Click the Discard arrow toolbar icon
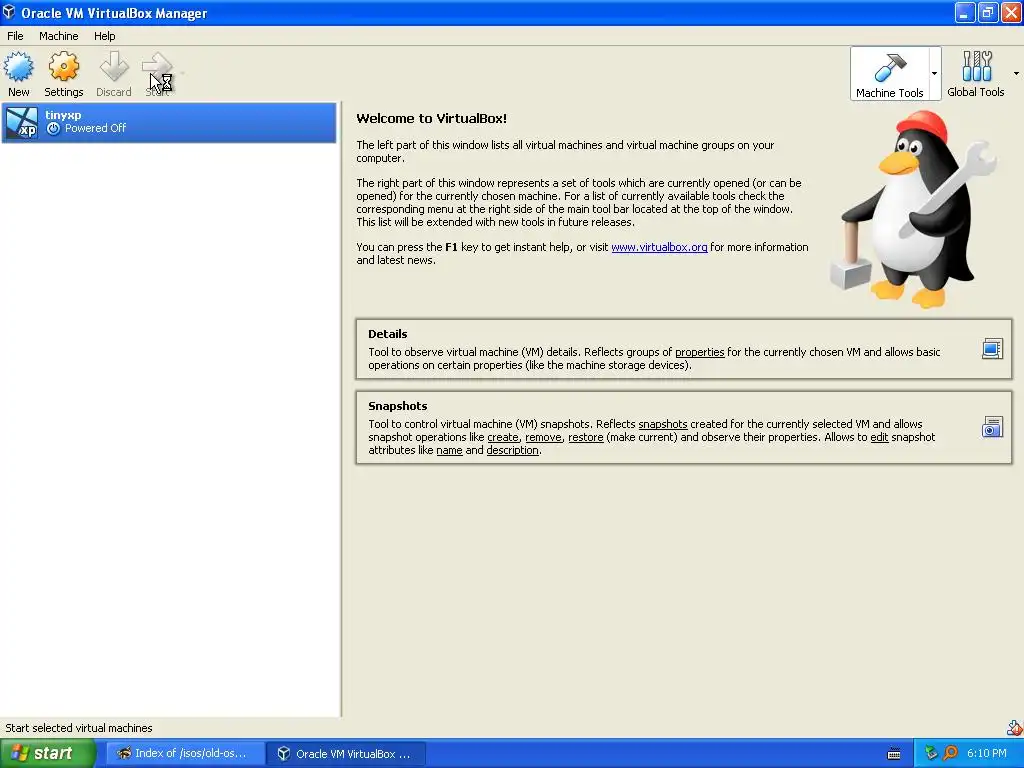 (x=114, y=67)
